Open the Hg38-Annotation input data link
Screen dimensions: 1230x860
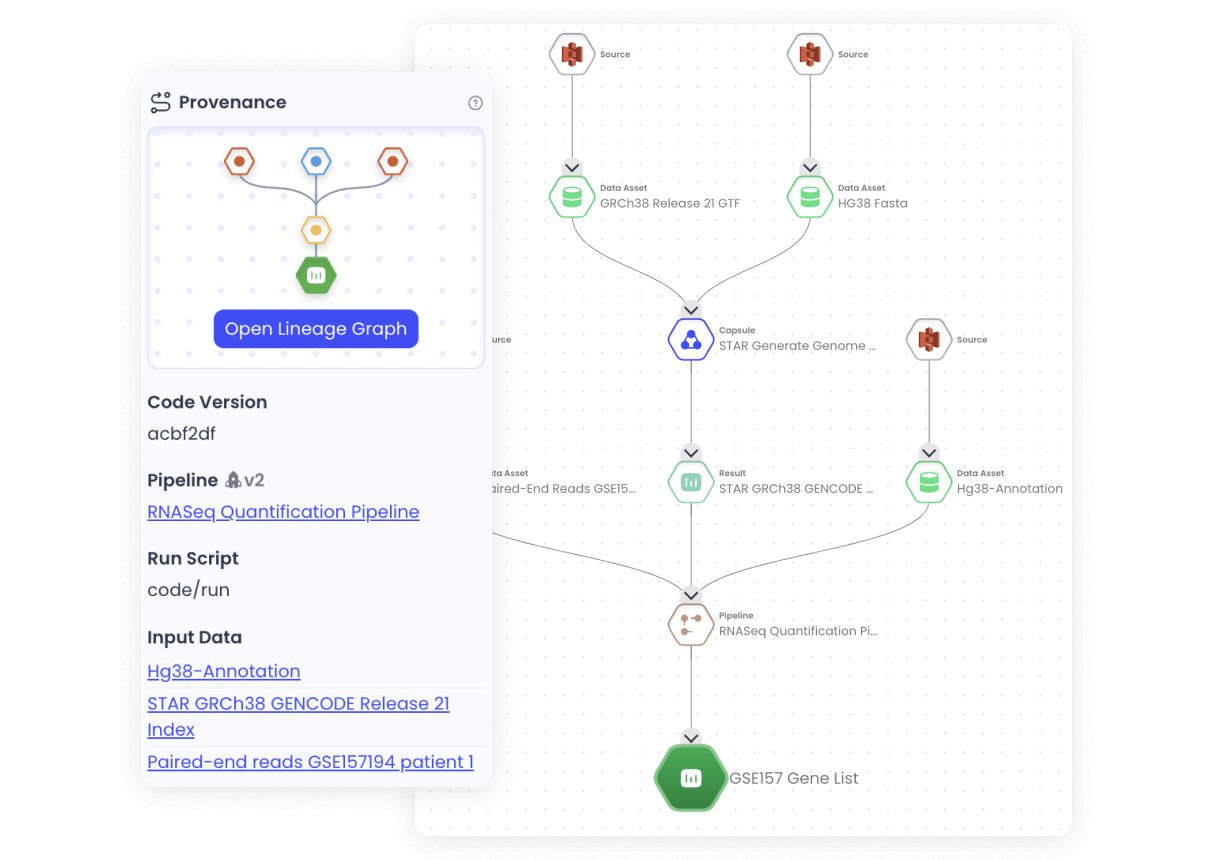[224, 671]
